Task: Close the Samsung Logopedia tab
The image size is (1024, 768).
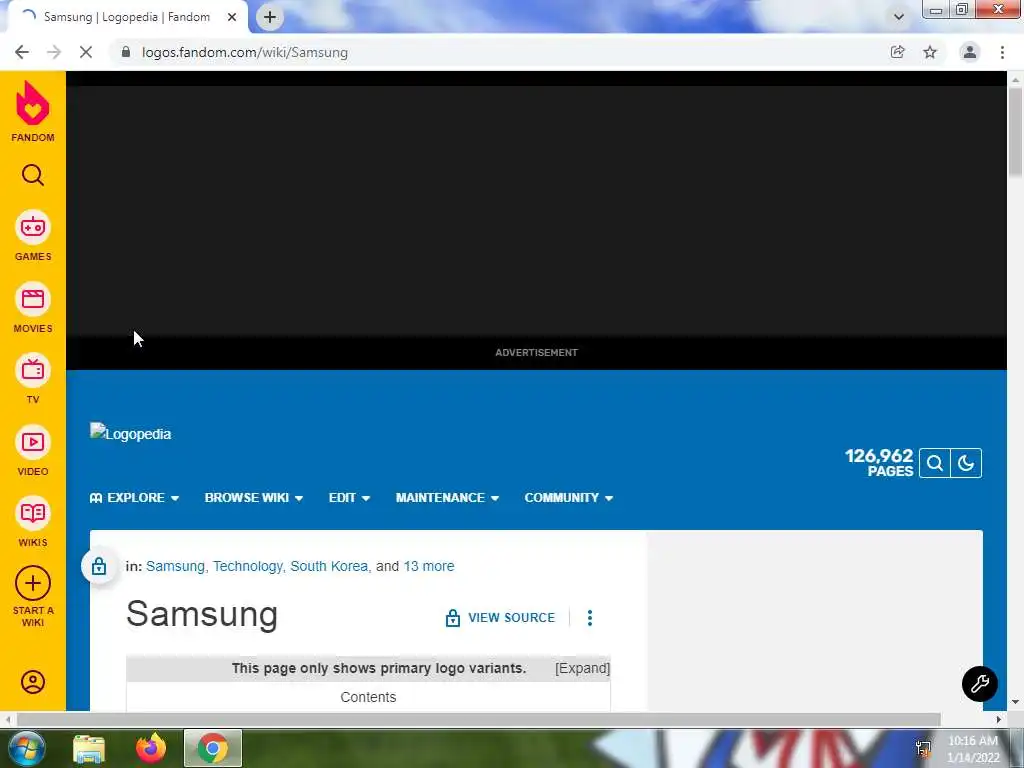Action: [x=232, y=17]
